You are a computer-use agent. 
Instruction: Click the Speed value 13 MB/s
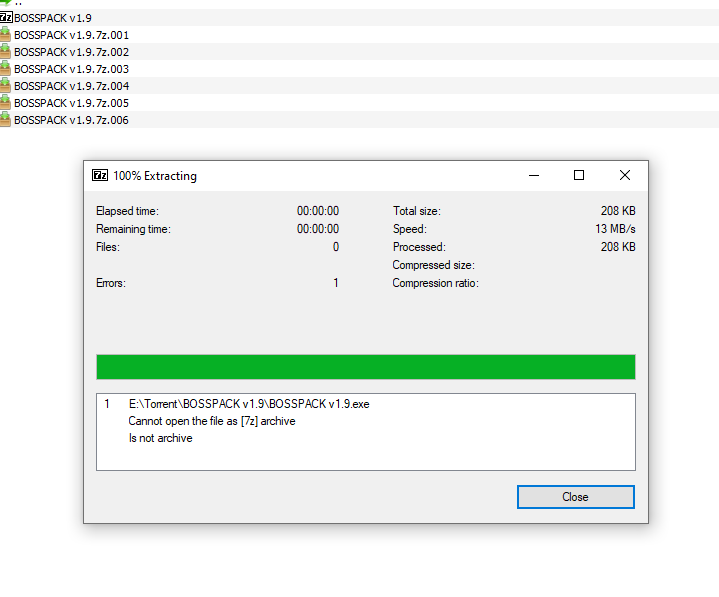pos(615,229)
